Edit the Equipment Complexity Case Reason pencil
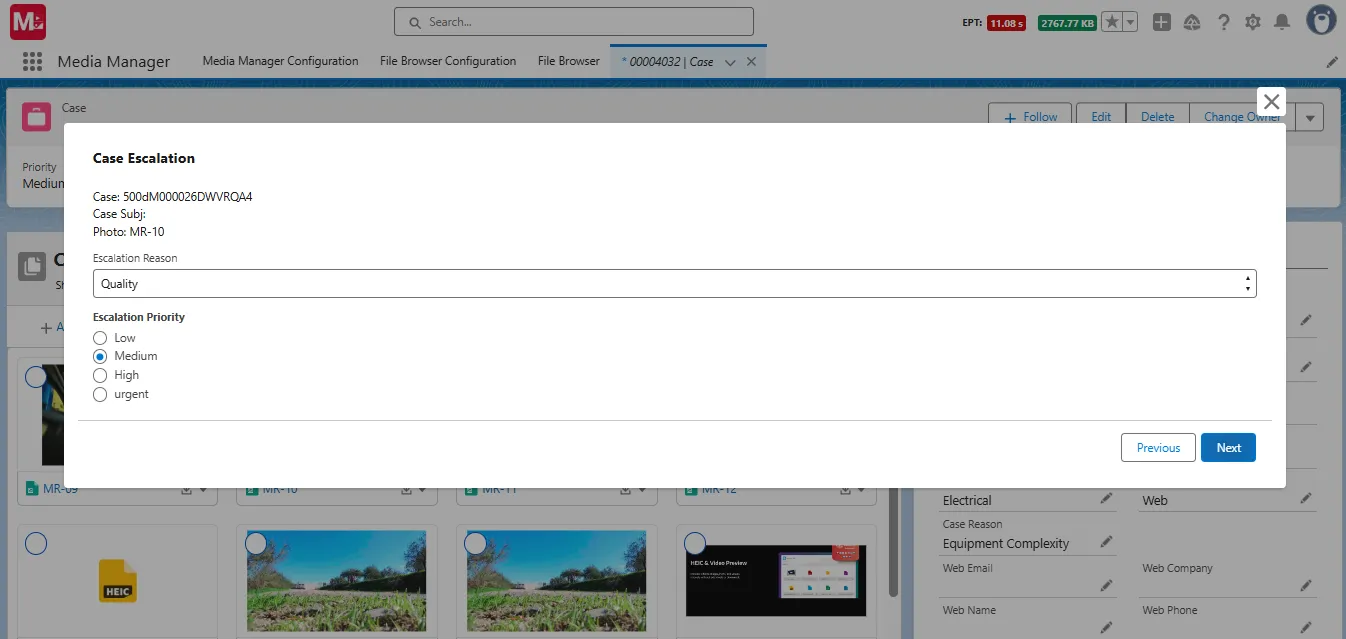 click(x=1106, y=542)
